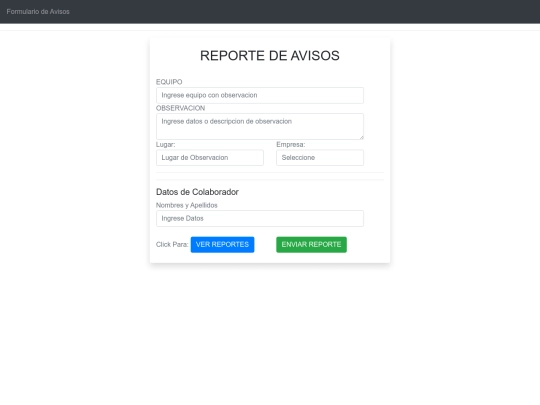The image size is (540, 405).
Task: Click into the OBSERVACION text area
Action: 260,126
